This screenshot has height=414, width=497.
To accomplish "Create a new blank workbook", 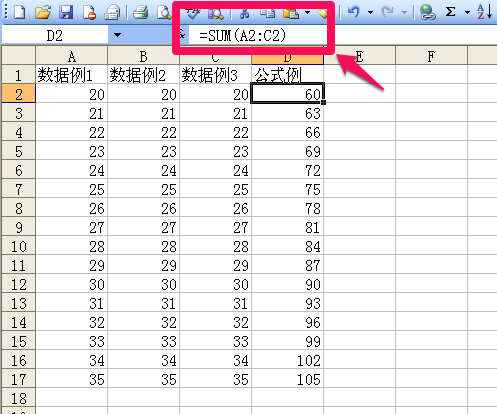I will pyautogui.click(x=19, y=12).
